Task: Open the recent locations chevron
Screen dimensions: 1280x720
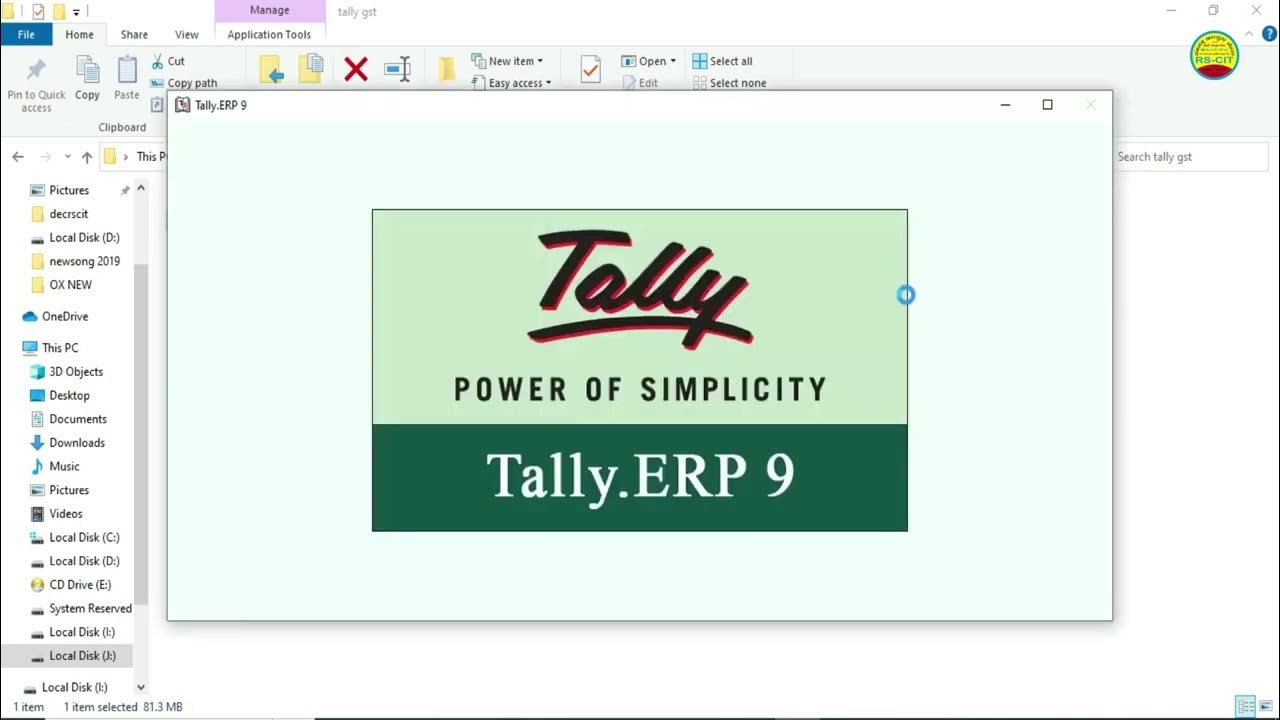Action: pos(67,157)
